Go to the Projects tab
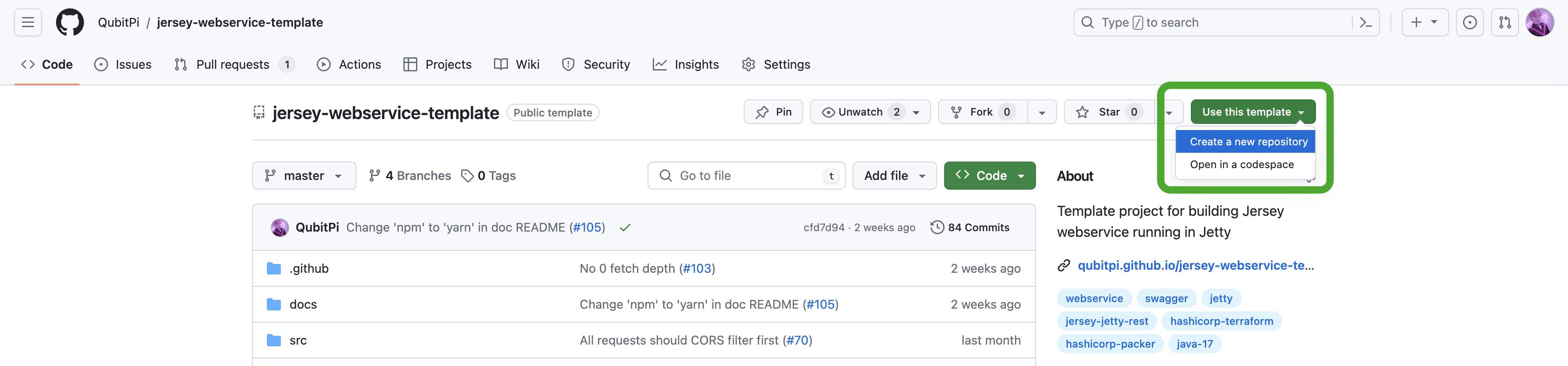Screen dimensions: 1568x366 [437, 64]
